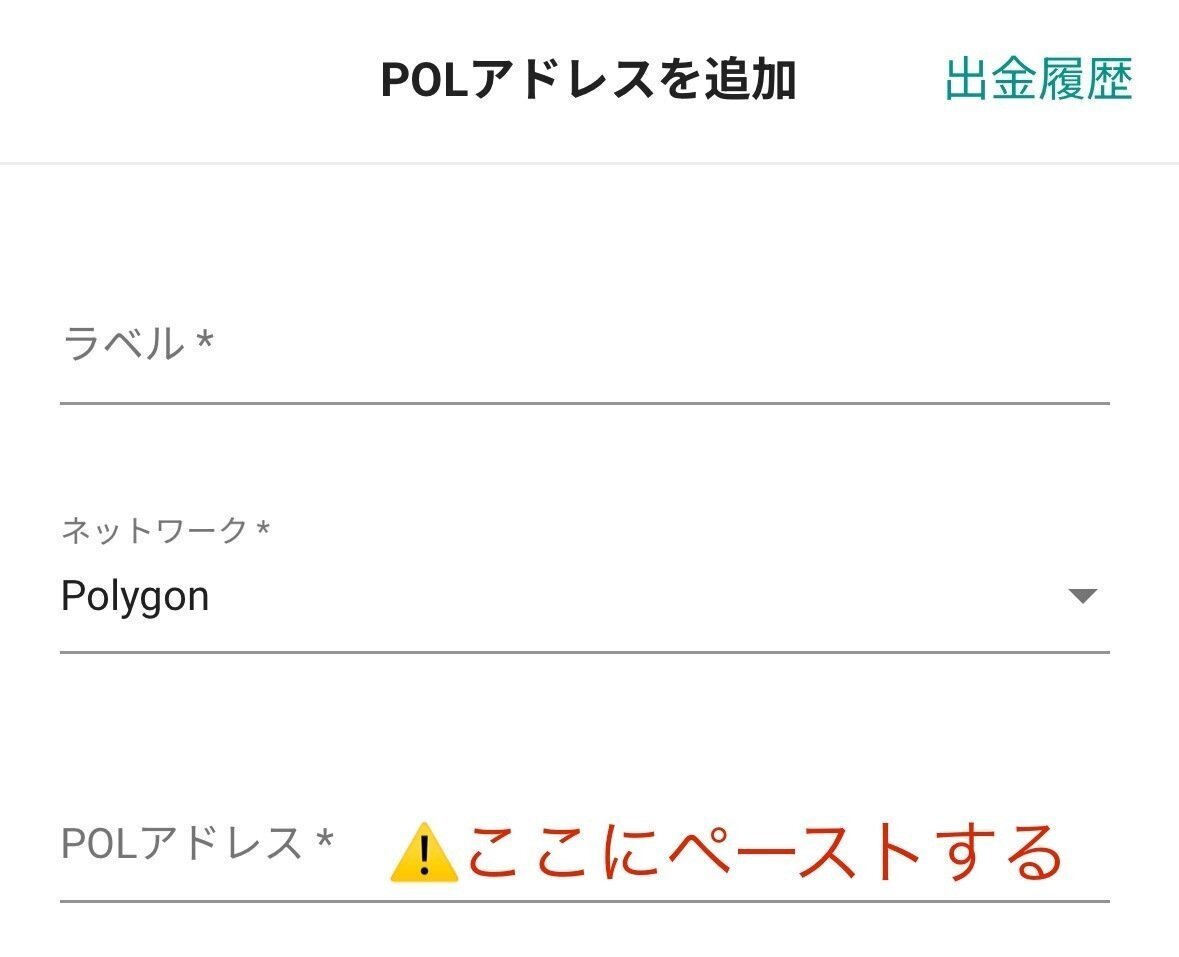Select the Polygon value in the network field
This screenshot has width=1179, height=957.
pyautogui.click(x=136, y=595)
